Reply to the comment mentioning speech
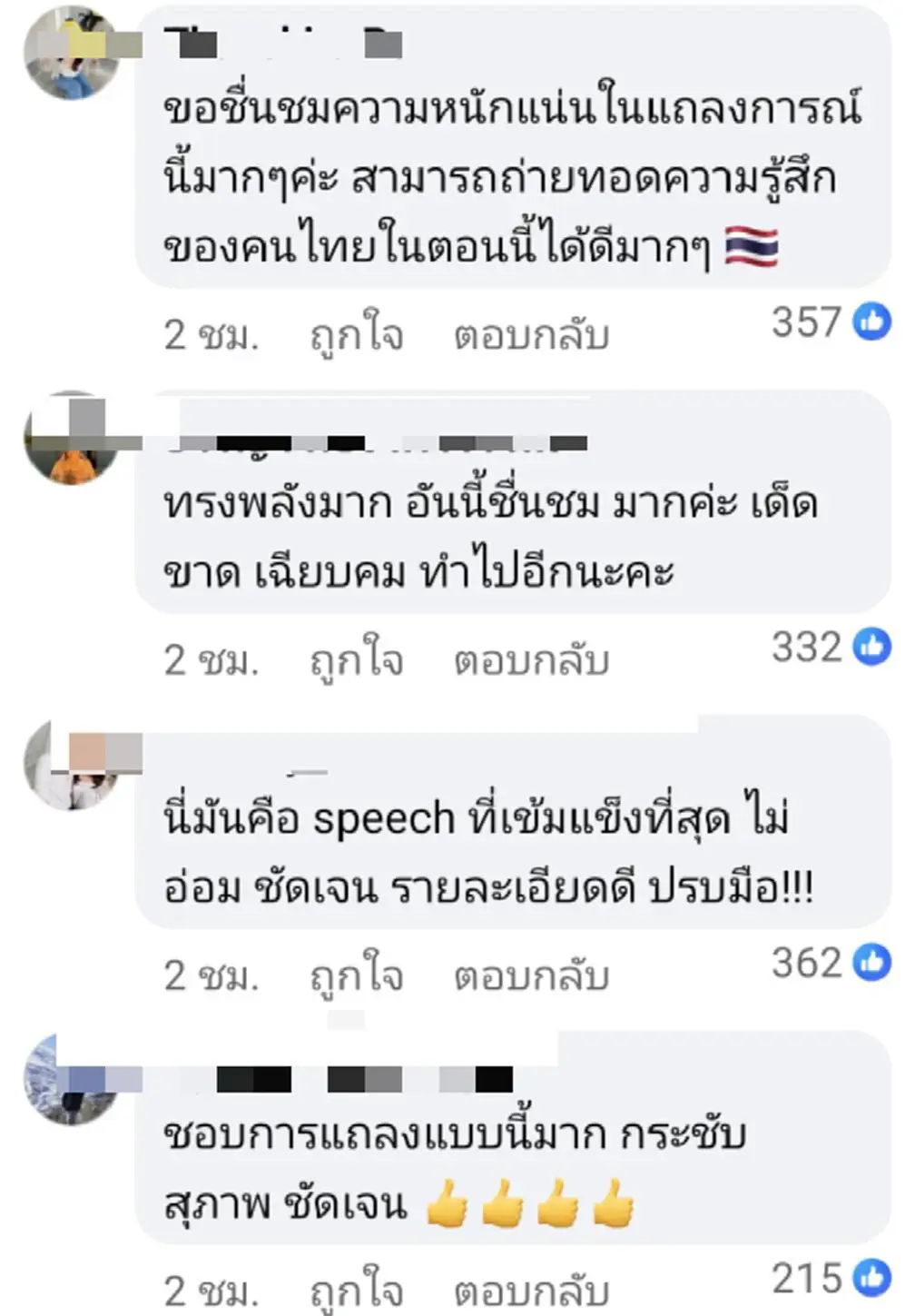 [x=531, y=976]
